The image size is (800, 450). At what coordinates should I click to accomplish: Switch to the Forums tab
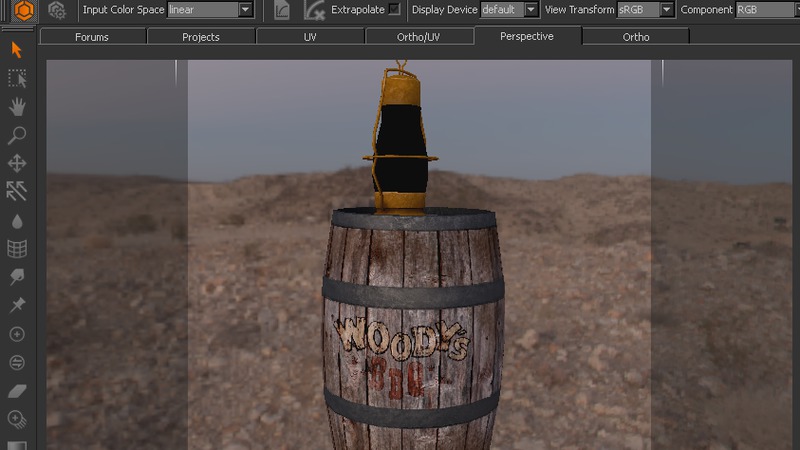pyautogui.click(x=92, y=37)
